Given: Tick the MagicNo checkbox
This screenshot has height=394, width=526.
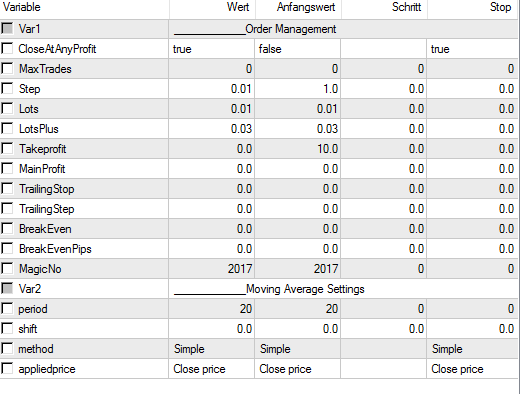Looking at the screenshot, I should click(7, 268).
